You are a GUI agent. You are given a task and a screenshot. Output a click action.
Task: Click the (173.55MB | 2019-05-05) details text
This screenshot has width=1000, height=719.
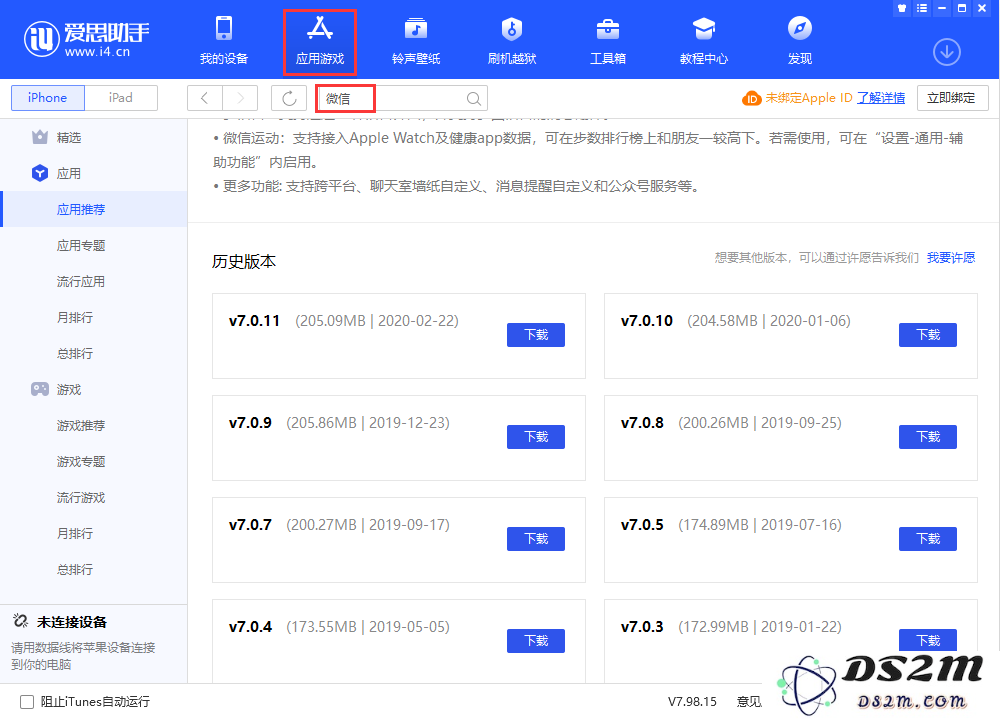[368, 627]
